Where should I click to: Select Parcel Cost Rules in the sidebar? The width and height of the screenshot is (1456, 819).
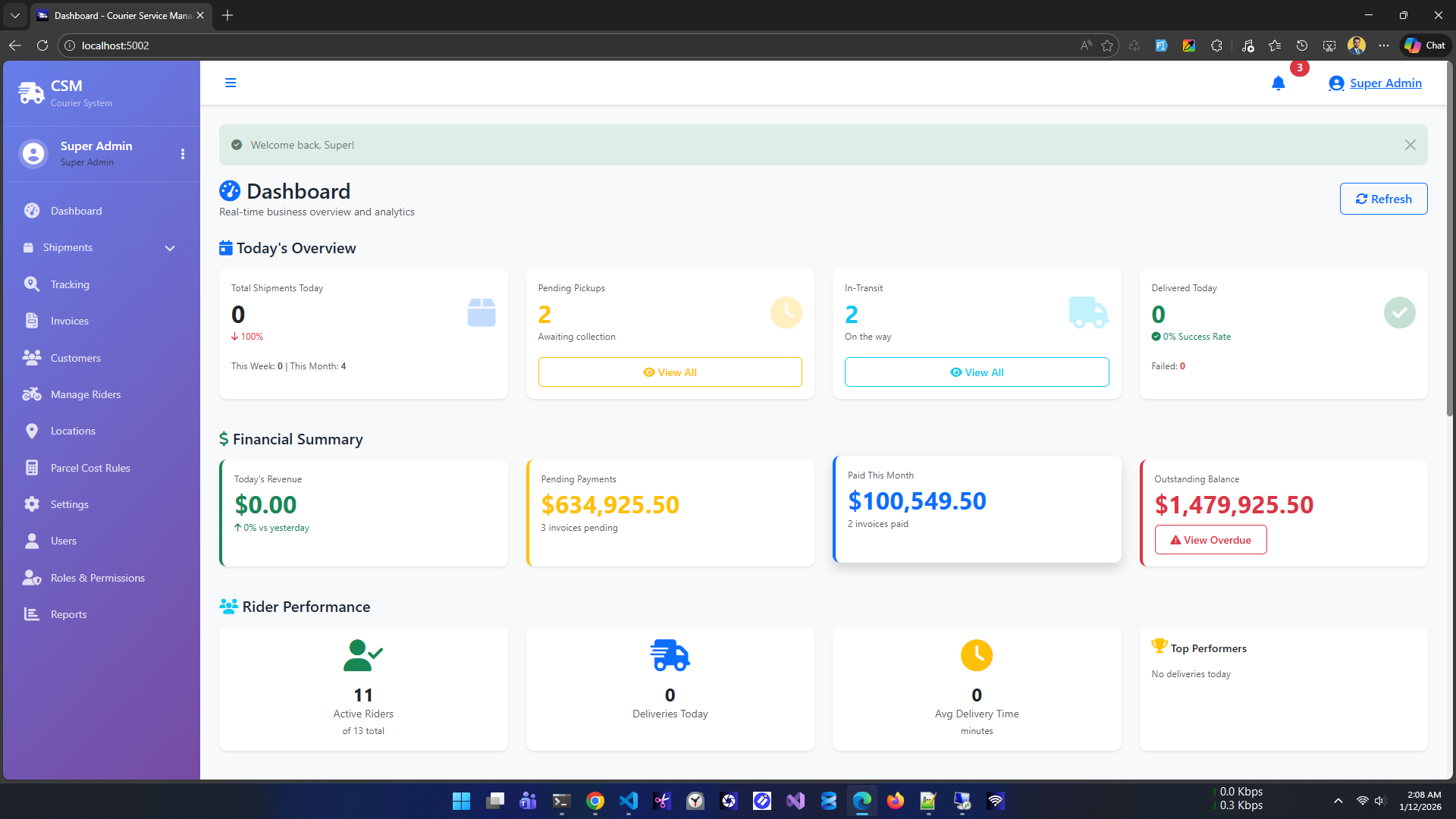(x=89, y=467)
